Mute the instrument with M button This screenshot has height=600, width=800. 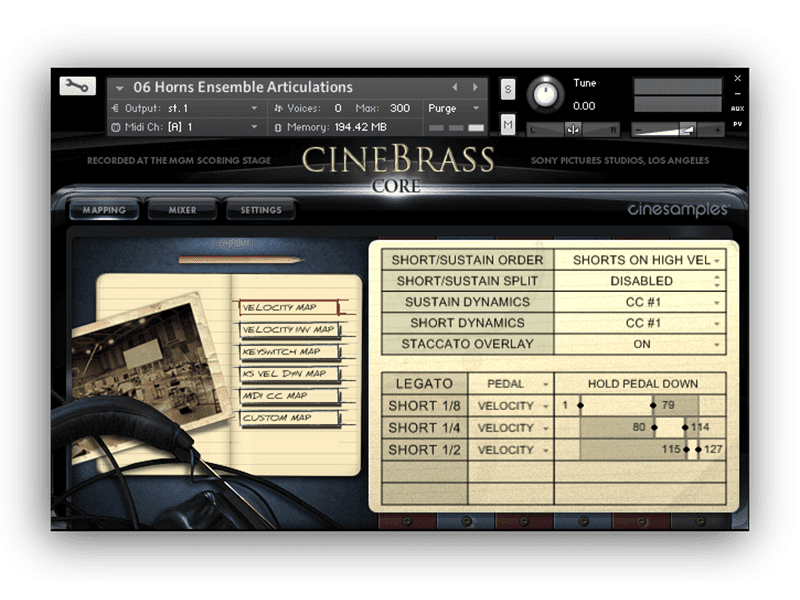(x=508, y=124)
